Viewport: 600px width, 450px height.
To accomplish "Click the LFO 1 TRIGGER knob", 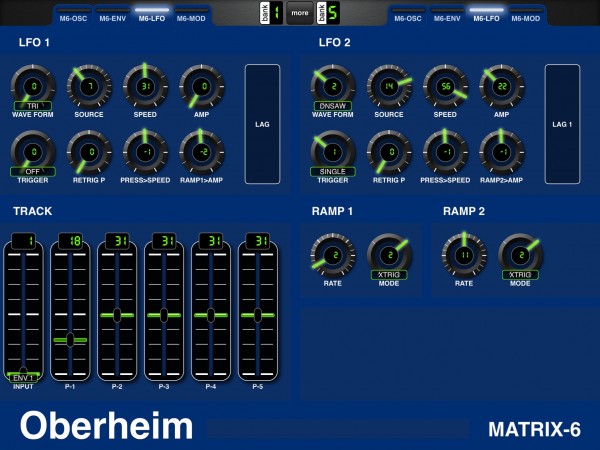I will click(x=33, y=152).
